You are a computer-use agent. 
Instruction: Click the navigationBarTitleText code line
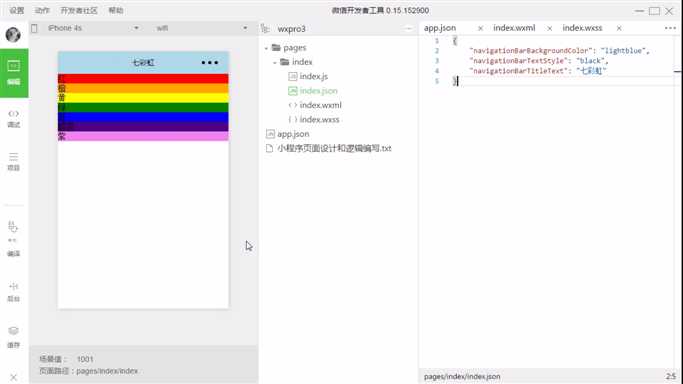pyautogui.click(x=538, y=71)
